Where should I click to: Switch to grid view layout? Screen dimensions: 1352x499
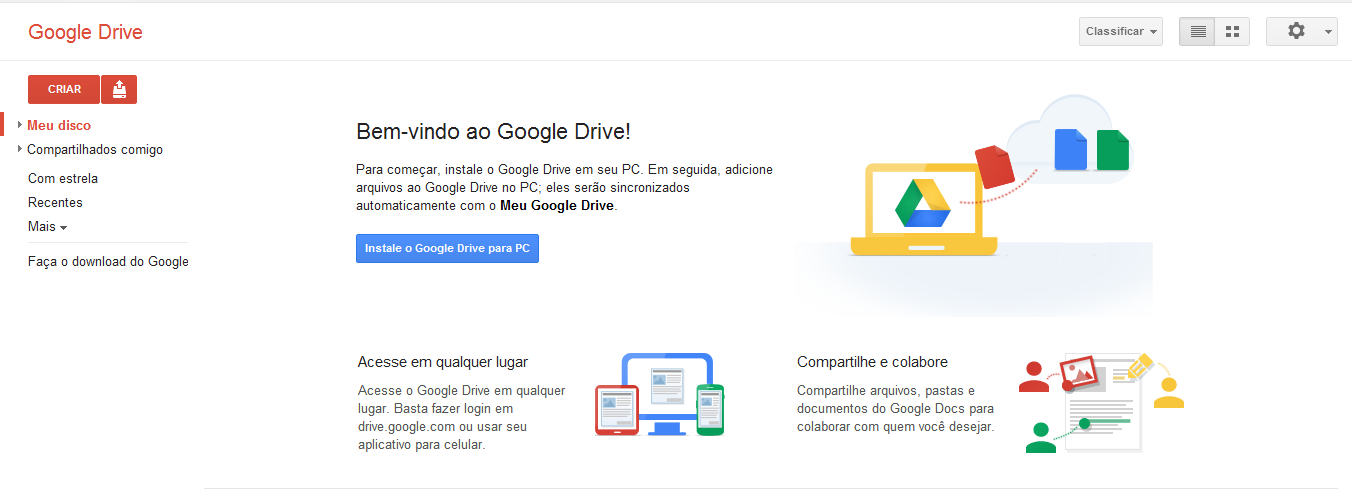pyautogui.click(x=1232, y=32)
